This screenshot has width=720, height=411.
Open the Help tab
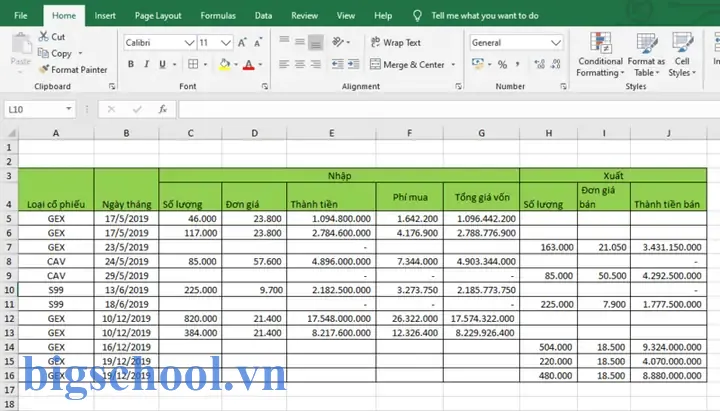(383, 16)
